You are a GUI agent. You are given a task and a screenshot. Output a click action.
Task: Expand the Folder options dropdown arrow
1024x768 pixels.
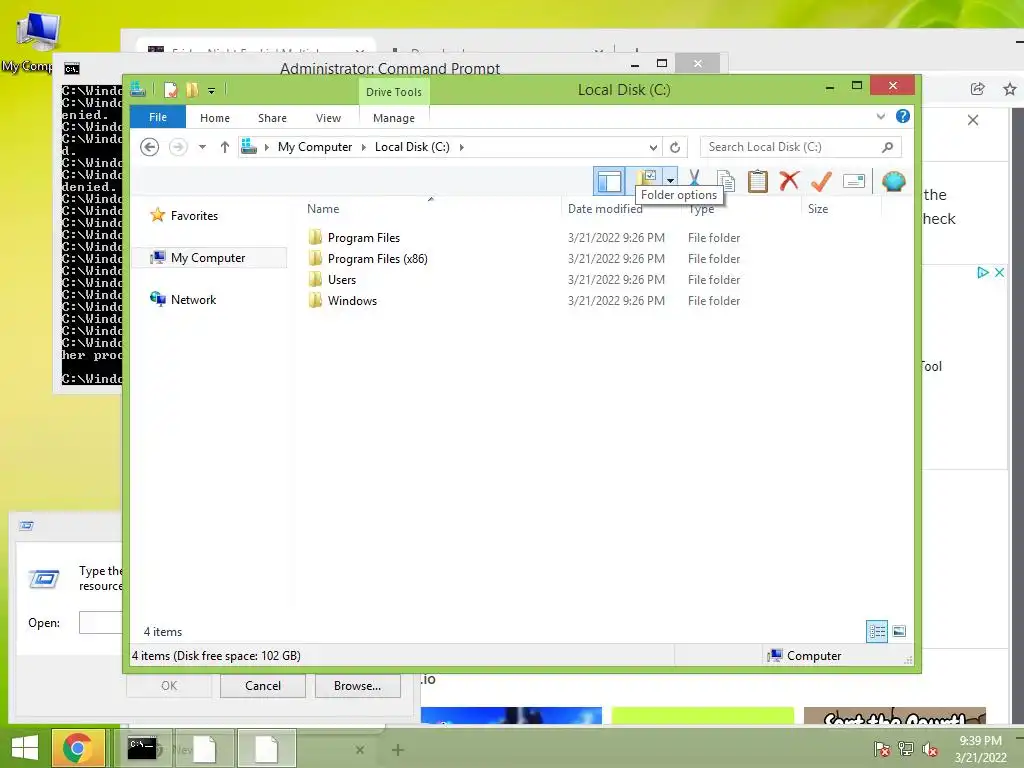671,180
